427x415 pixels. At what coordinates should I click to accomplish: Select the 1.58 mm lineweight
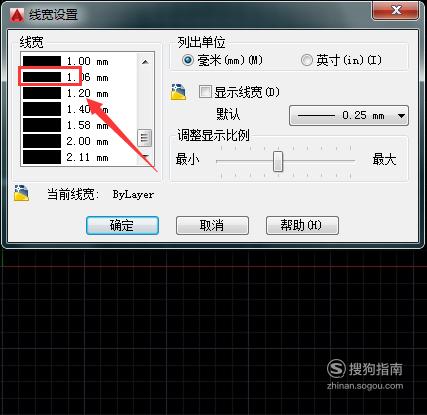pyautogui.click(x=79, y=125)
